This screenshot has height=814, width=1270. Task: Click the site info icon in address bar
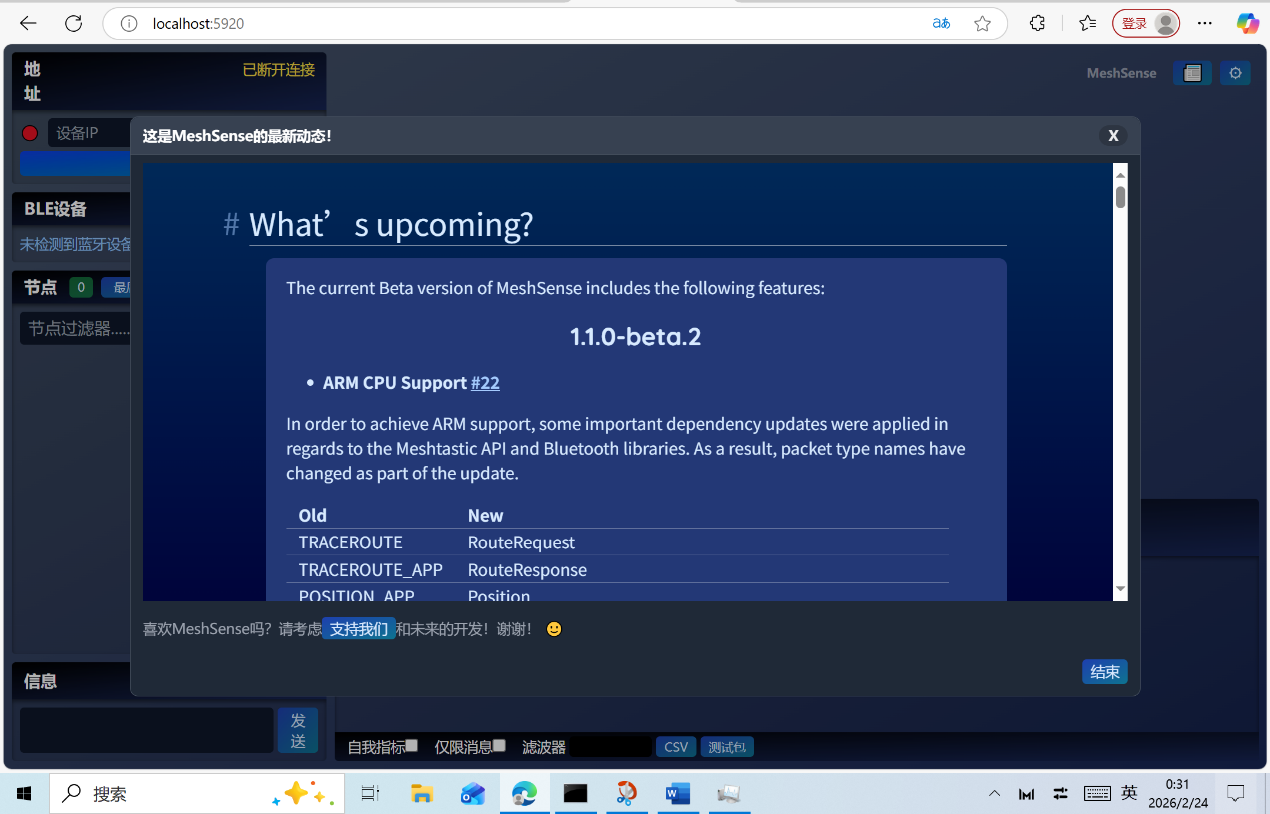click(x=129, y=23)
